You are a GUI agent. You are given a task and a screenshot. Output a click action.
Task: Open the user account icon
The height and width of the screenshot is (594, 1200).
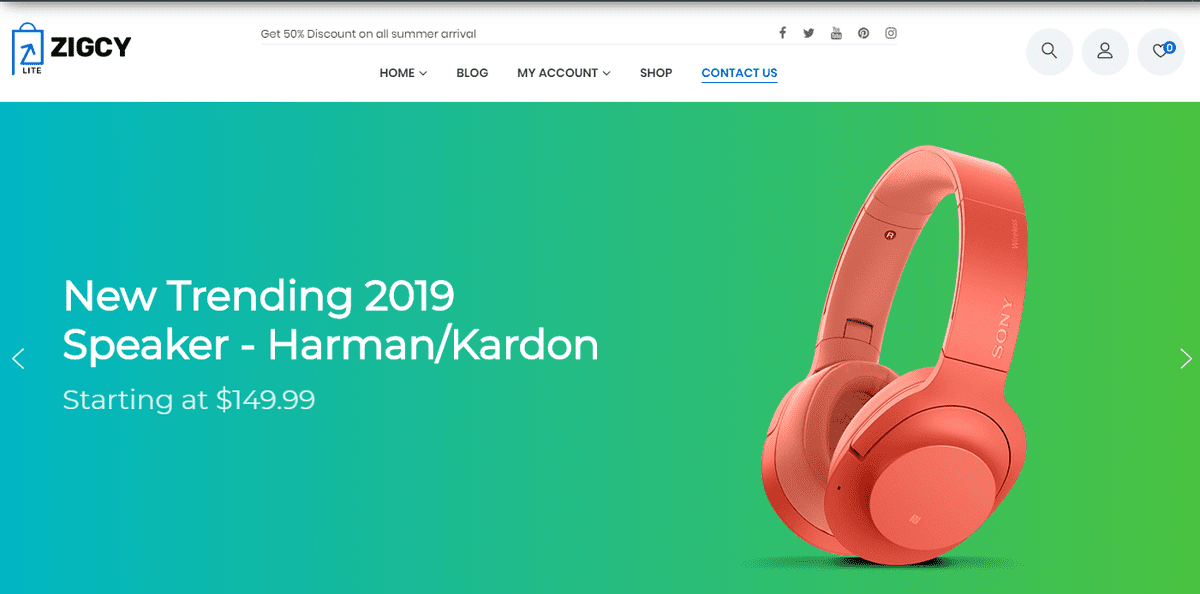click(1105, 51)
